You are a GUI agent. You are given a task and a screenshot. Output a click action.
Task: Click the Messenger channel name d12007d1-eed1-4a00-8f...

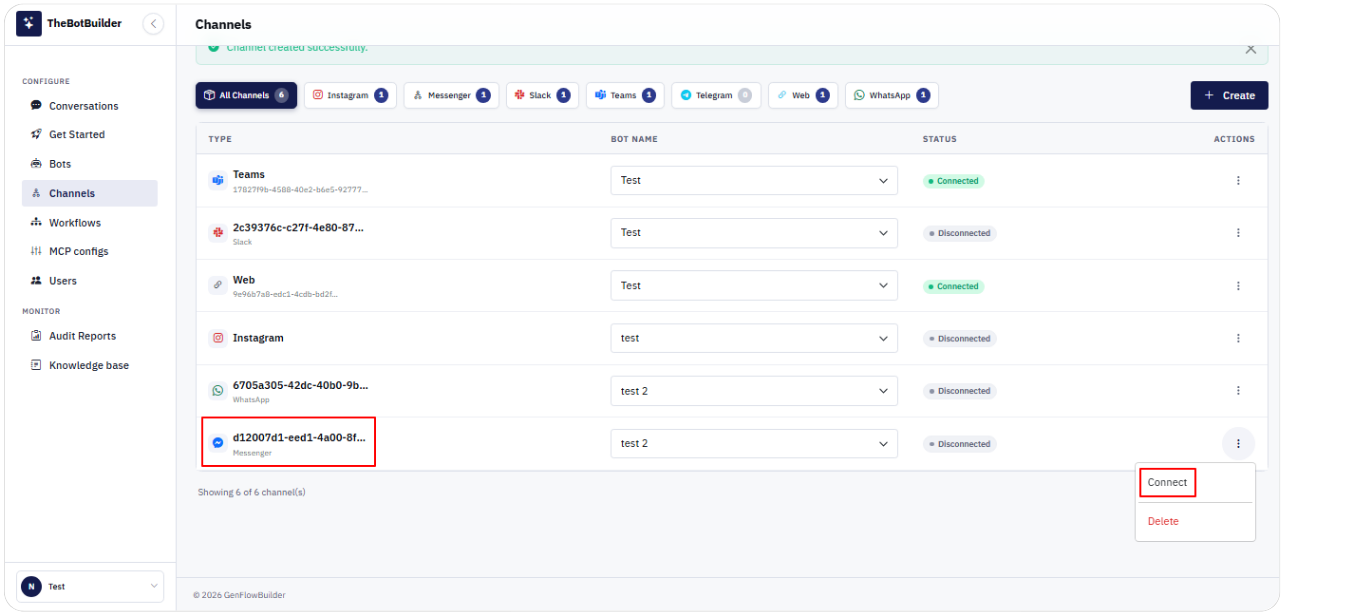299,437
